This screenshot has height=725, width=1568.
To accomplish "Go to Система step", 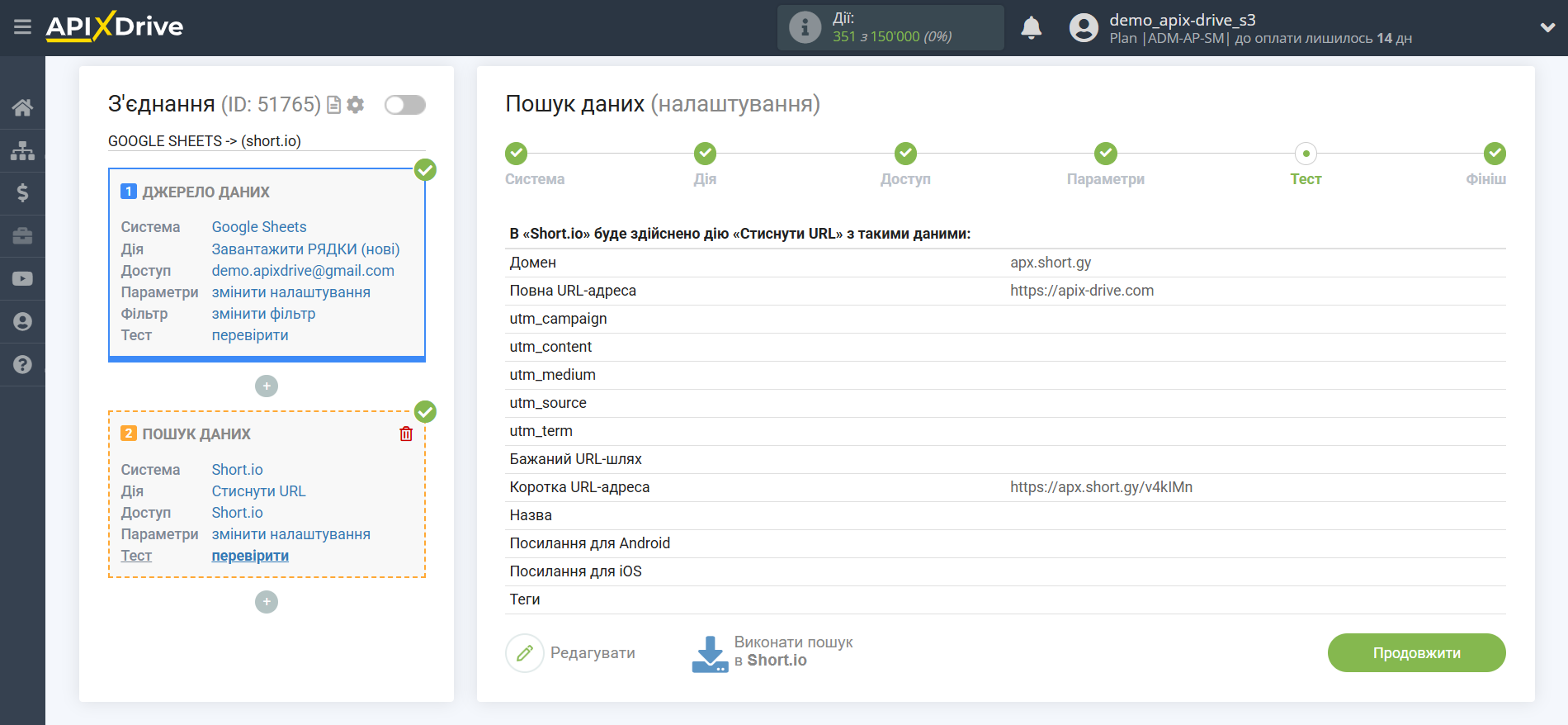I will [x=517, y=154].
